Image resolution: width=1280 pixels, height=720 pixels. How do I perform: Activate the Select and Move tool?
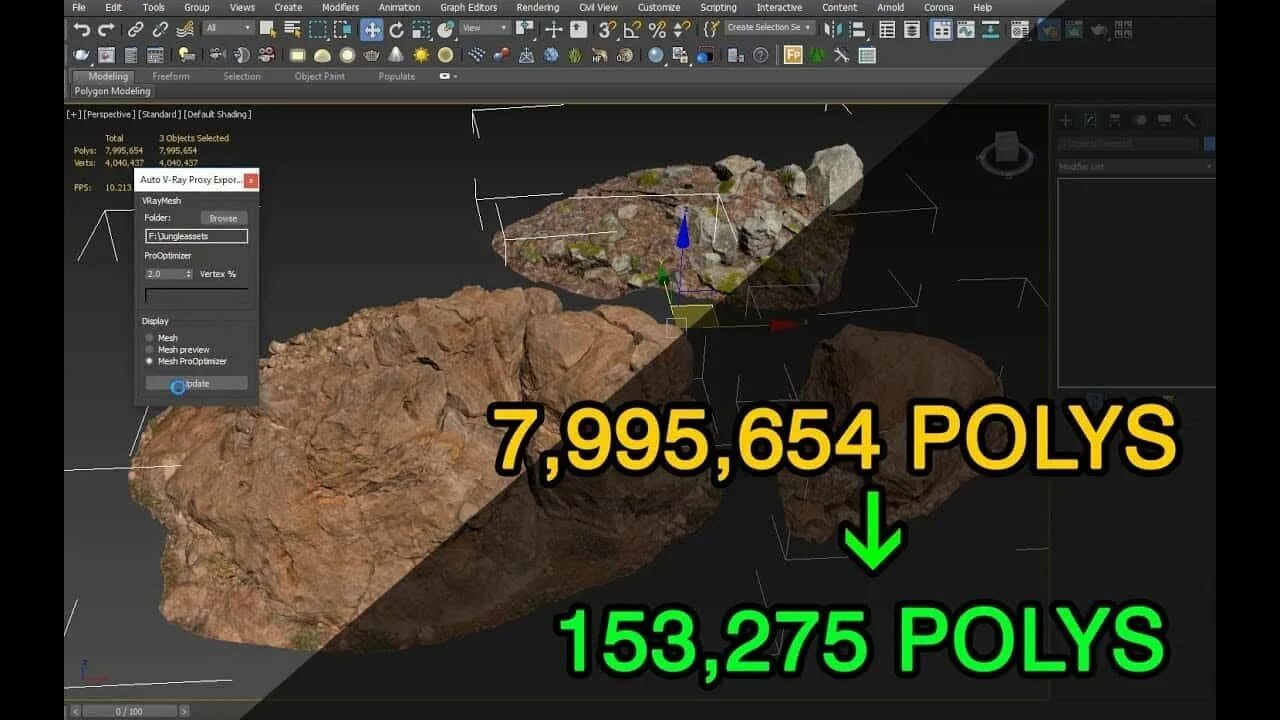click(x=372, y=30)
